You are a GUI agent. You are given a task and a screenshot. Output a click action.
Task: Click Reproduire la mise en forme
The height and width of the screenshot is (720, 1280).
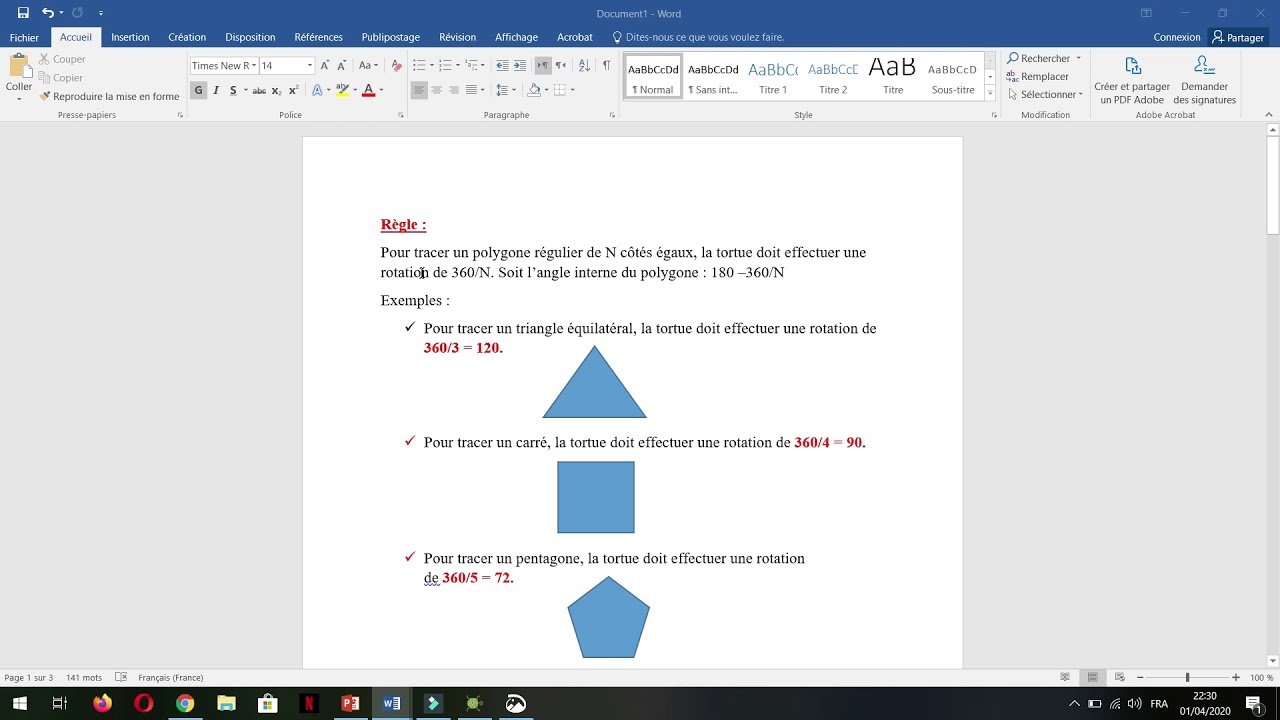pos(110,97)
